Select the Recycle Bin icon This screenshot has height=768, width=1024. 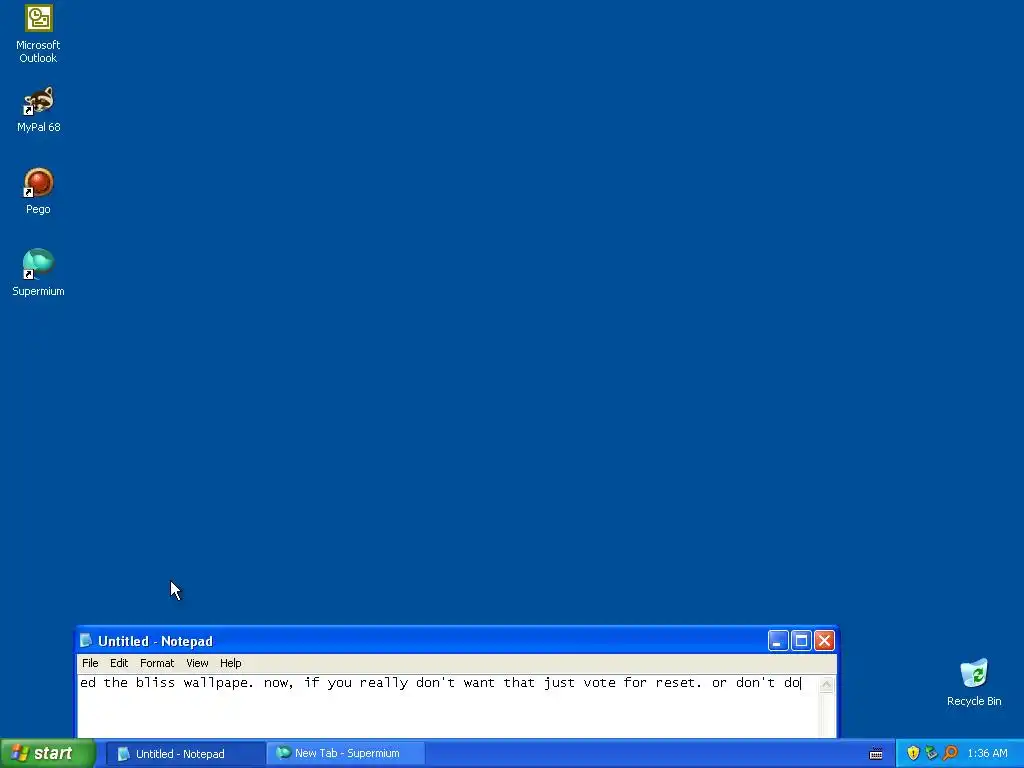click(x=974, y=682)
